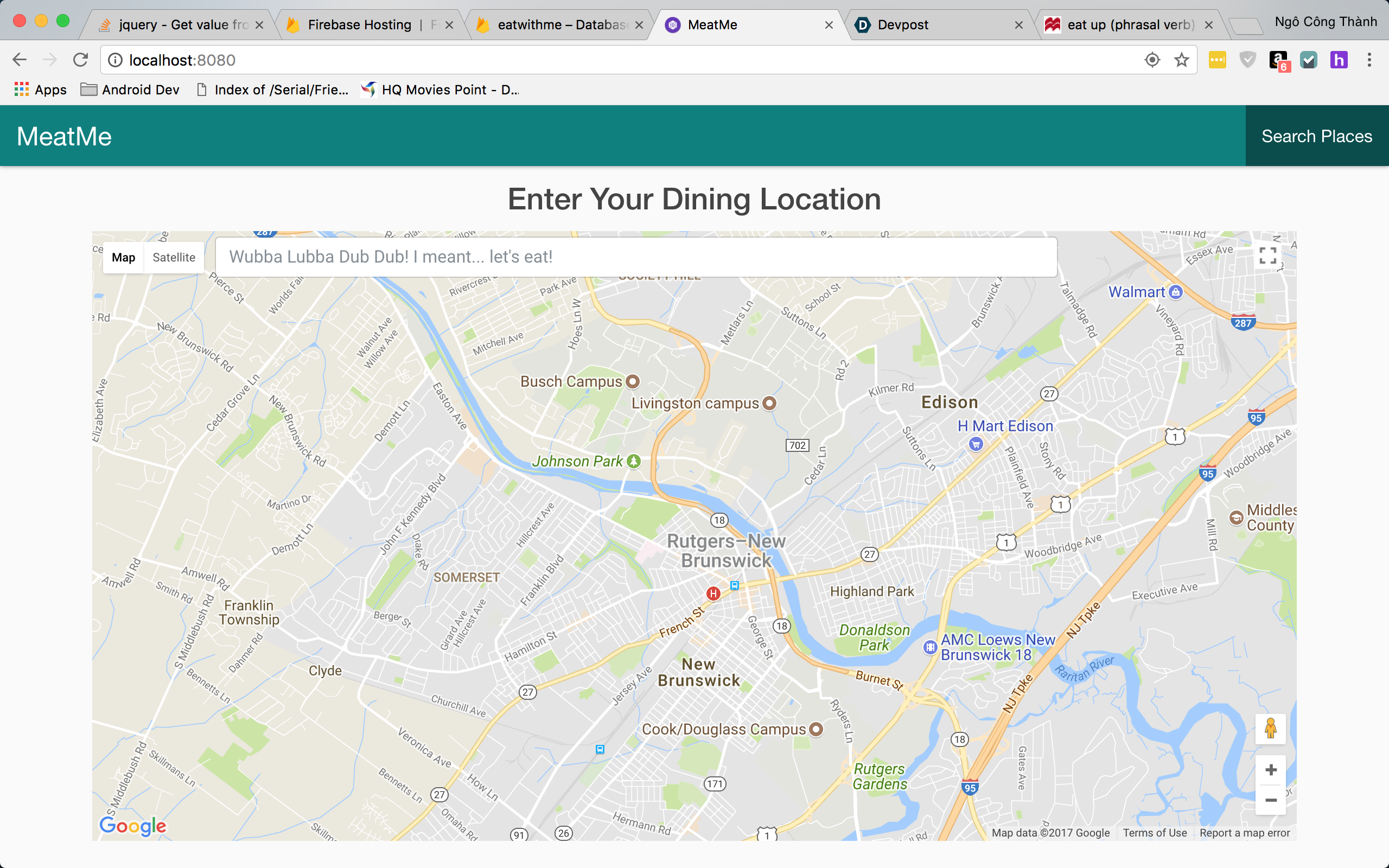Switch map to Satellite view
Screen dimensions: 1389x868
(x=174, y=257)
